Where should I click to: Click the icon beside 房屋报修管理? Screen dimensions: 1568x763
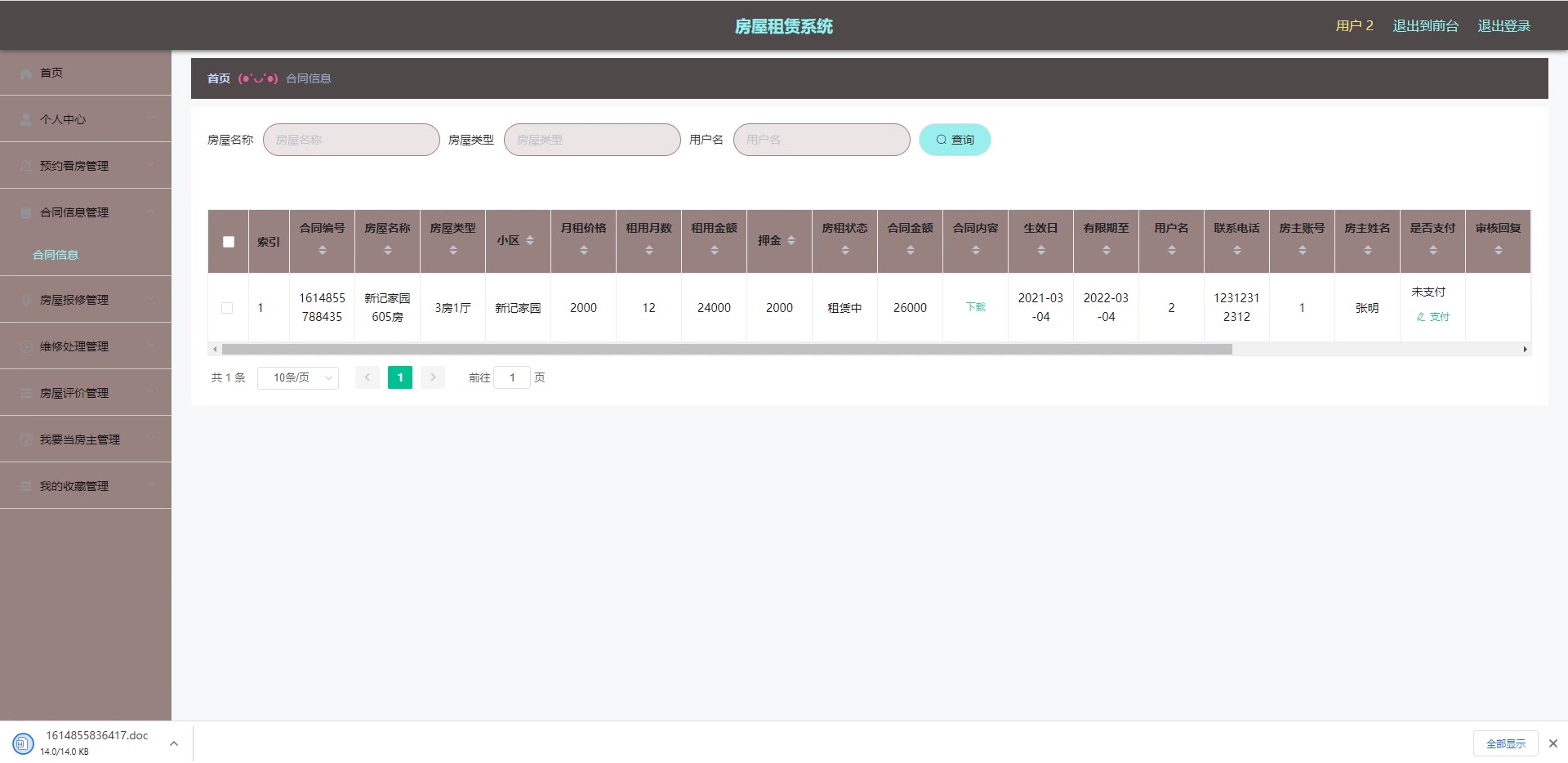point(26,300)
